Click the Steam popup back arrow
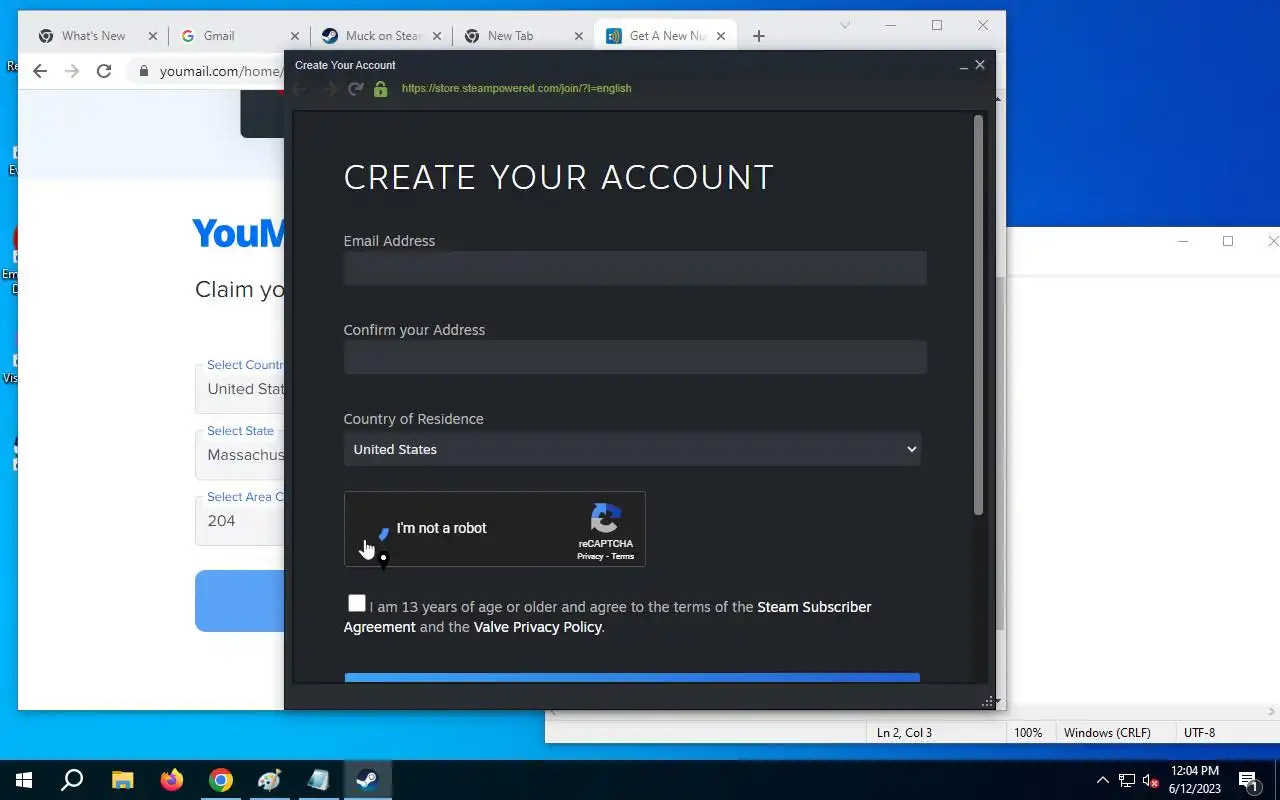This screenshot has height=800, width=1280. point(300,89)
